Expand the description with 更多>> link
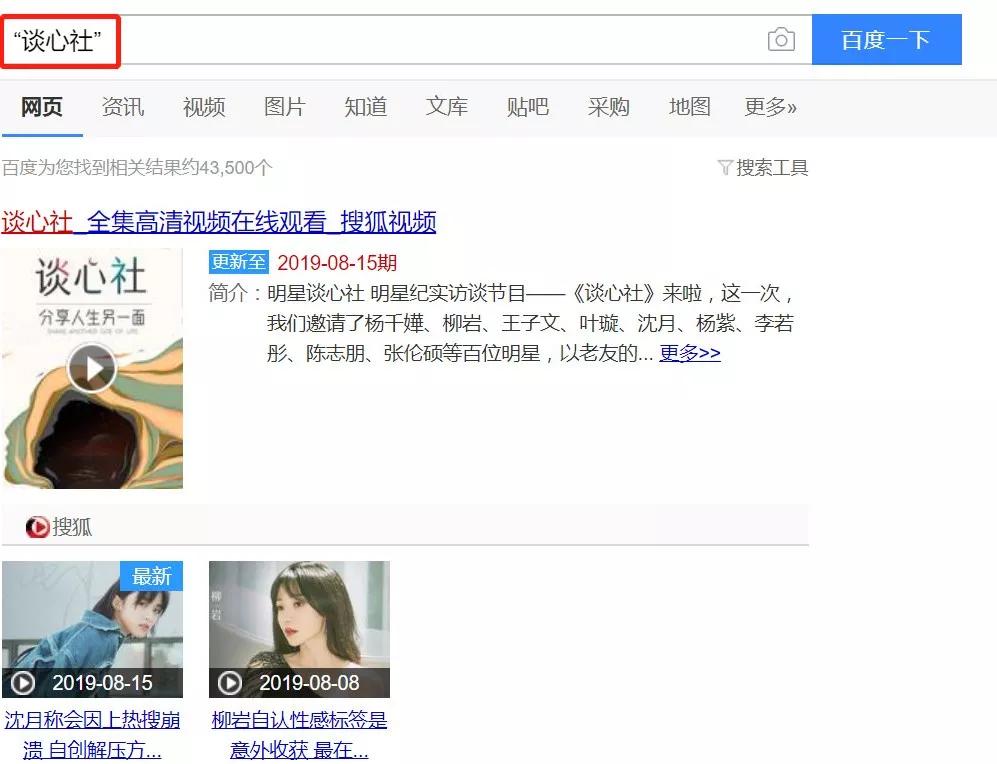Screen dimensions: 997x764 point(690,353)
